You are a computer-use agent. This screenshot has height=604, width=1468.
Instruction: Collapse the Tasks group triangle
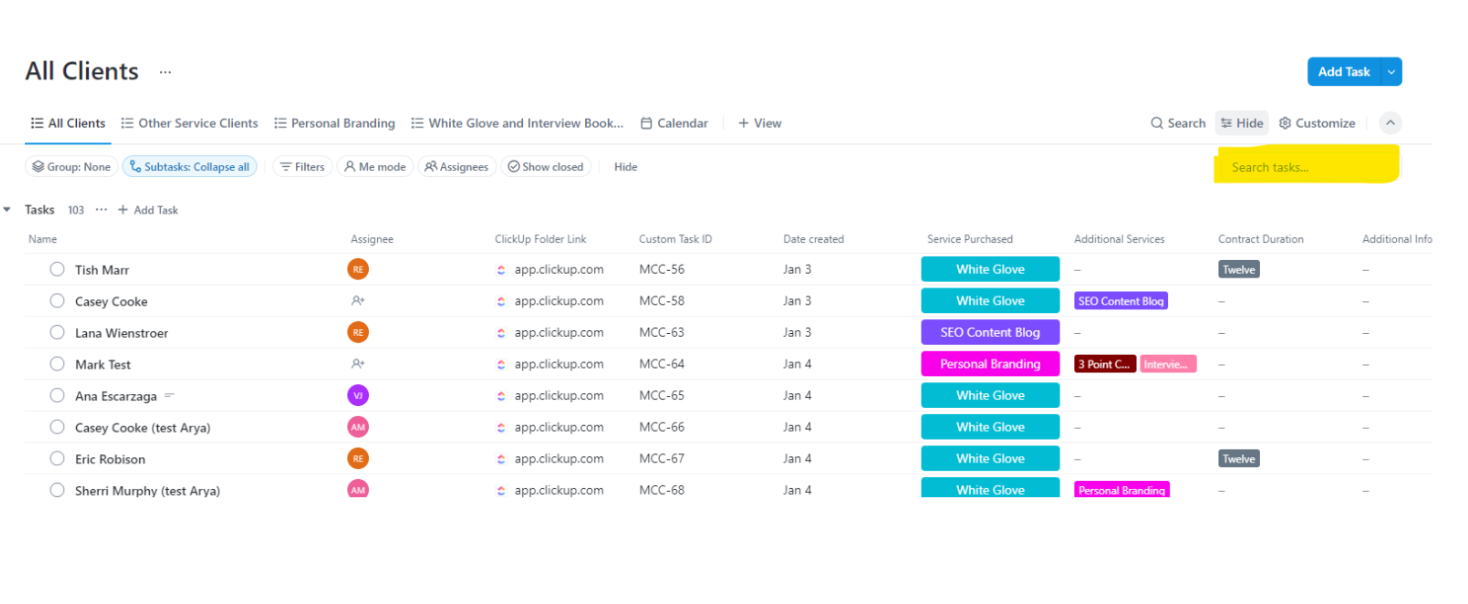point(8,210)
